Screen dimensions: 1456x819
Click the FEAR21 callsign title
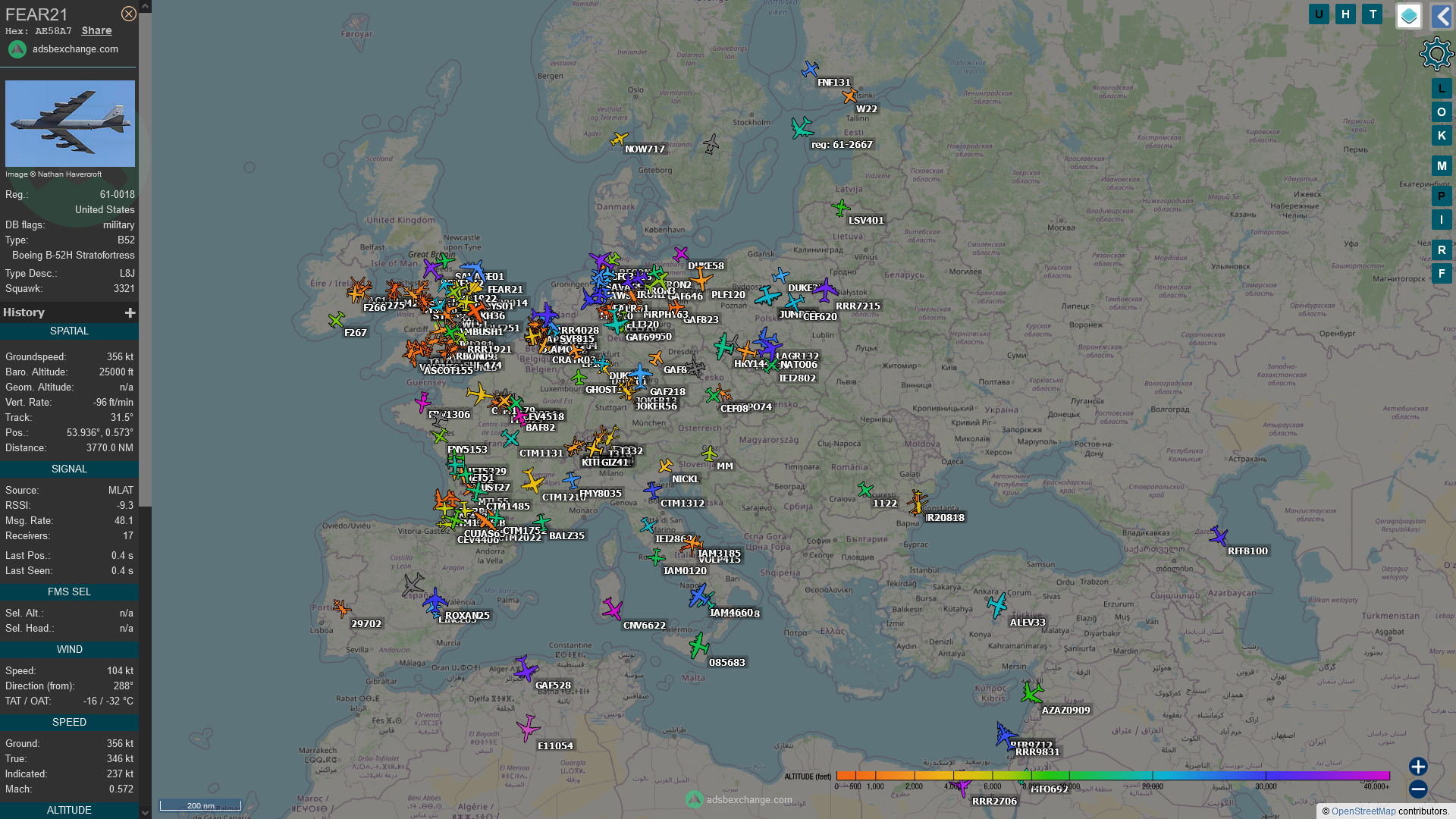(x=36, y=14)
